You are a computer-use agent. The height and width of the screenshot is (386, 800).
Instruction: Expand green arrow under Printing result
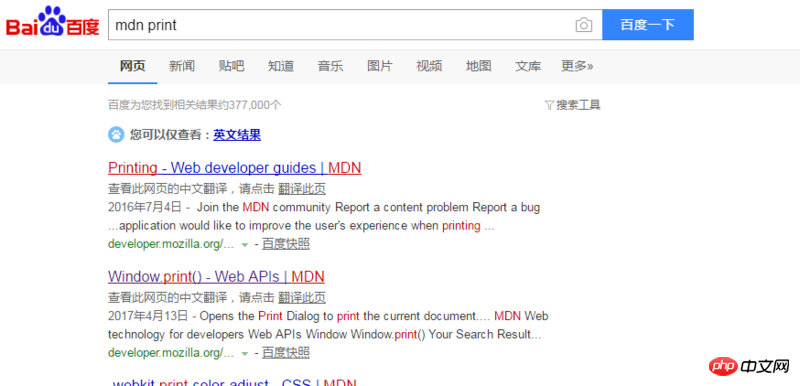click(x=245, y=245)
